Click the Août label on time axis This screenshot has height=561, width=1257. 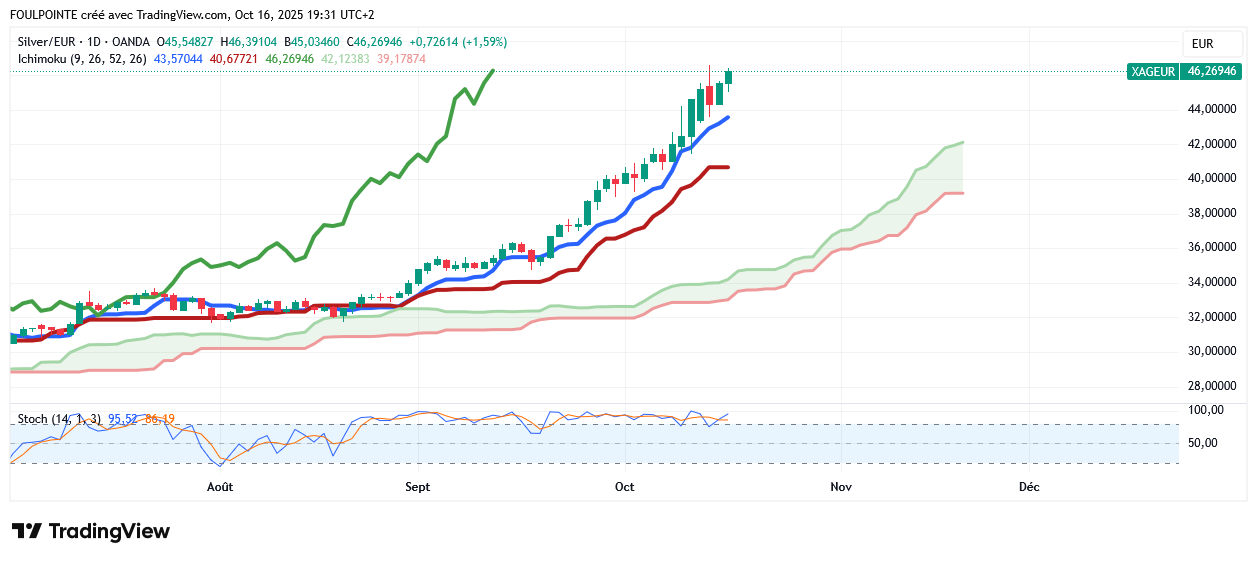pos(220,487)
